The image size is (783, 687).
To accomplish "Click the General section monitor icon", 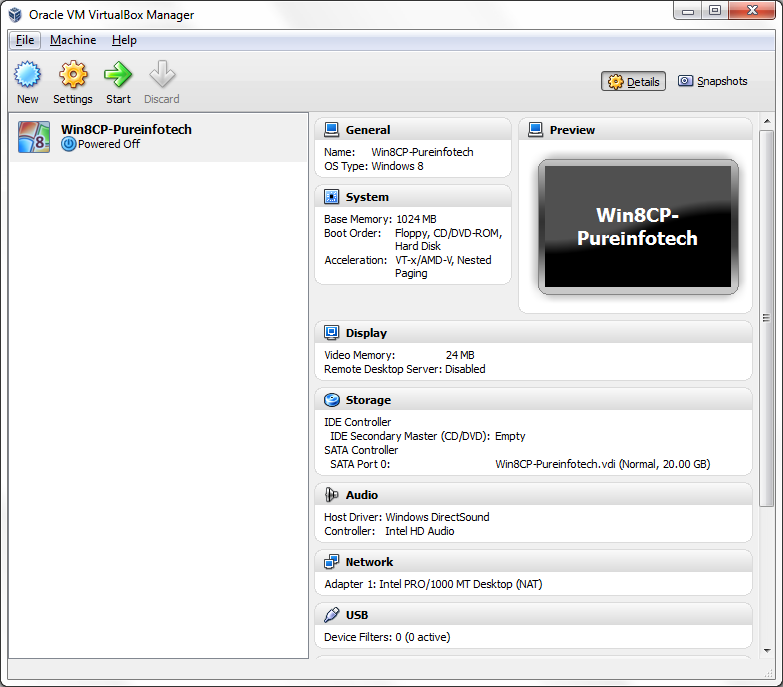I will pos(332,130).
